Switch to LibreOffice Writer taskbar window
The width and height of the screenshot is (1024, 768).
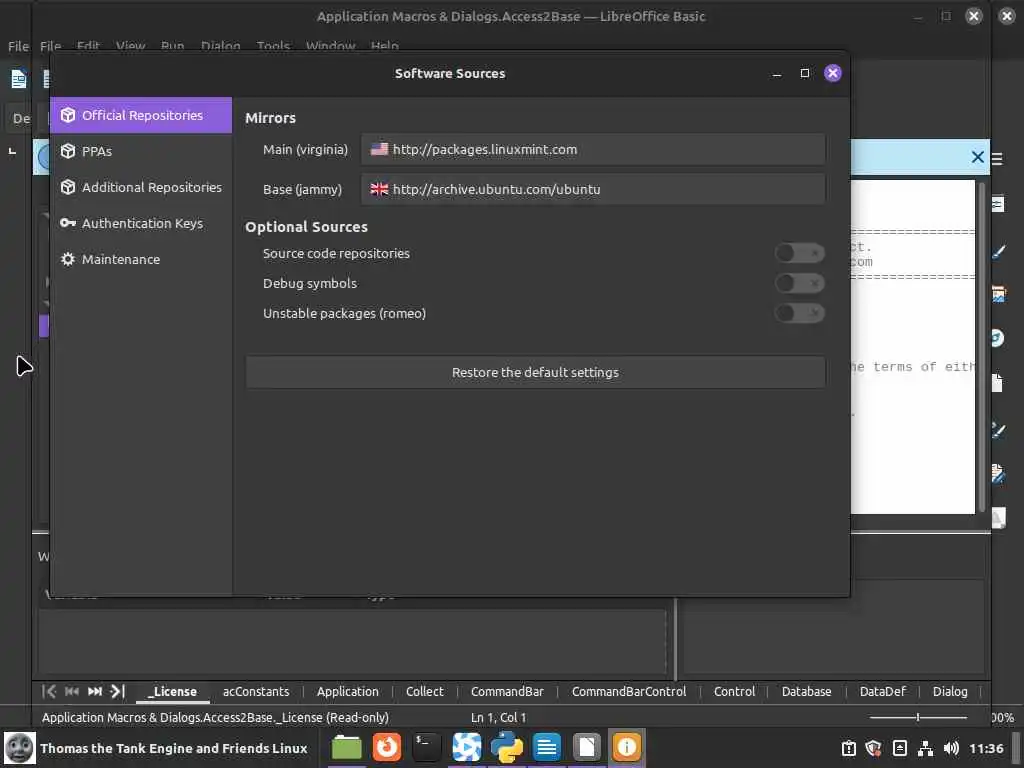click(547, 747)
